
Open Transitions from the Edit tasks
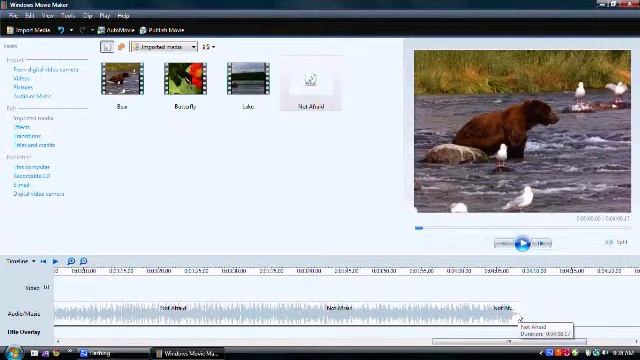click(27, 136)
